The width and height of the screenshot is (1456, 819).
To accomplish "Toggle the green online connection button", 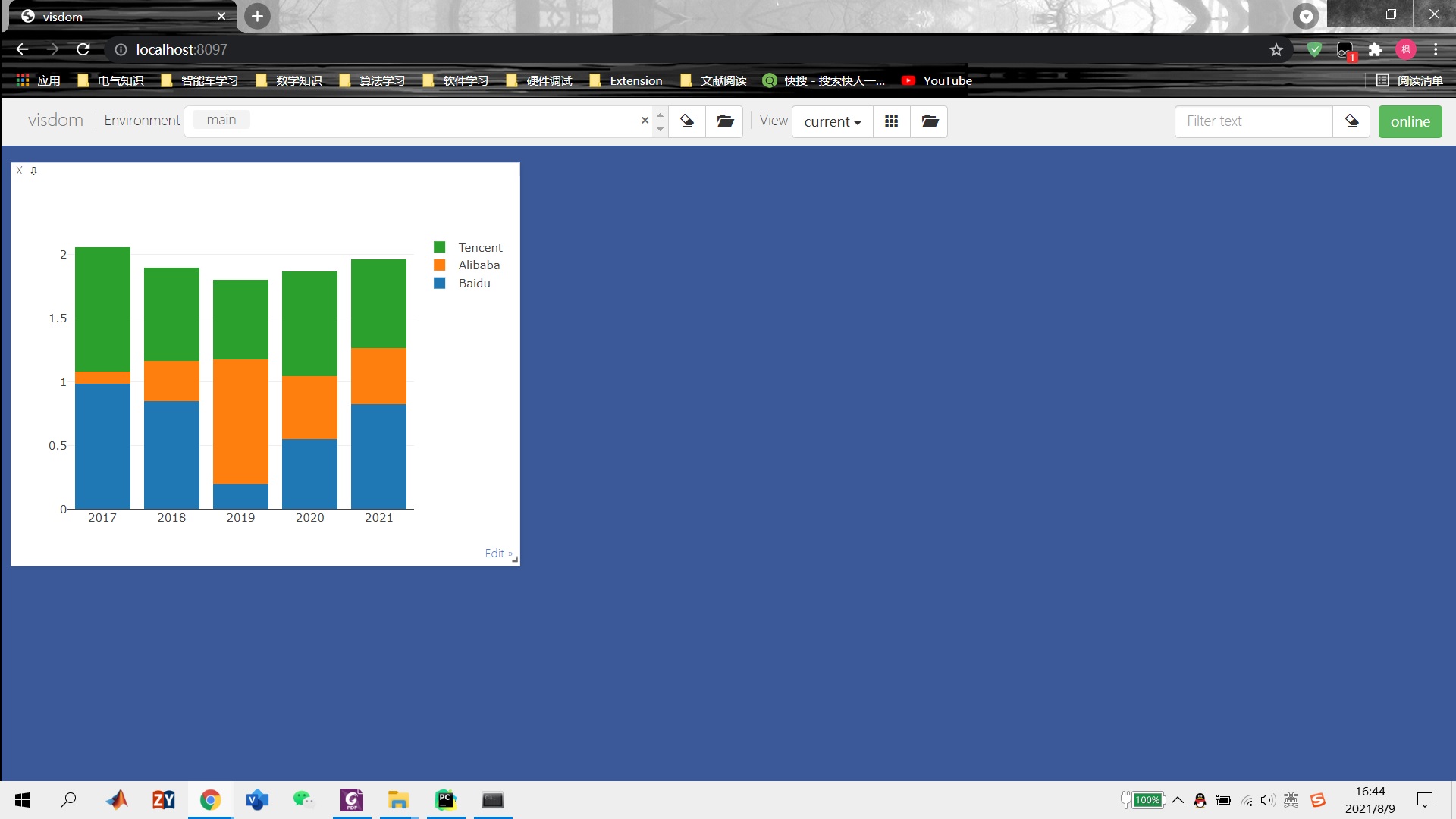I will (x=1410, y=121).
